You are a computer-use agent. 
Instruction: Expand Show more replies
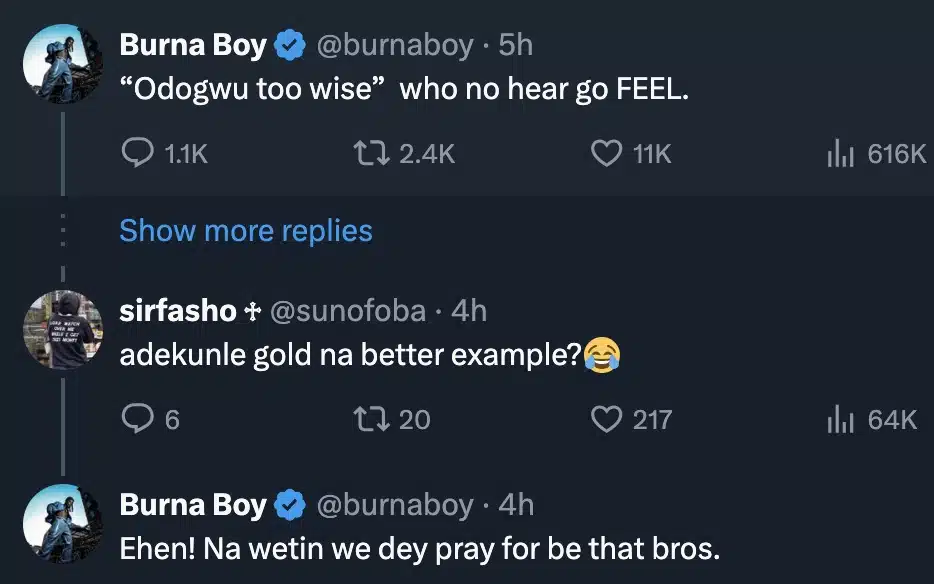coord(246,231)
